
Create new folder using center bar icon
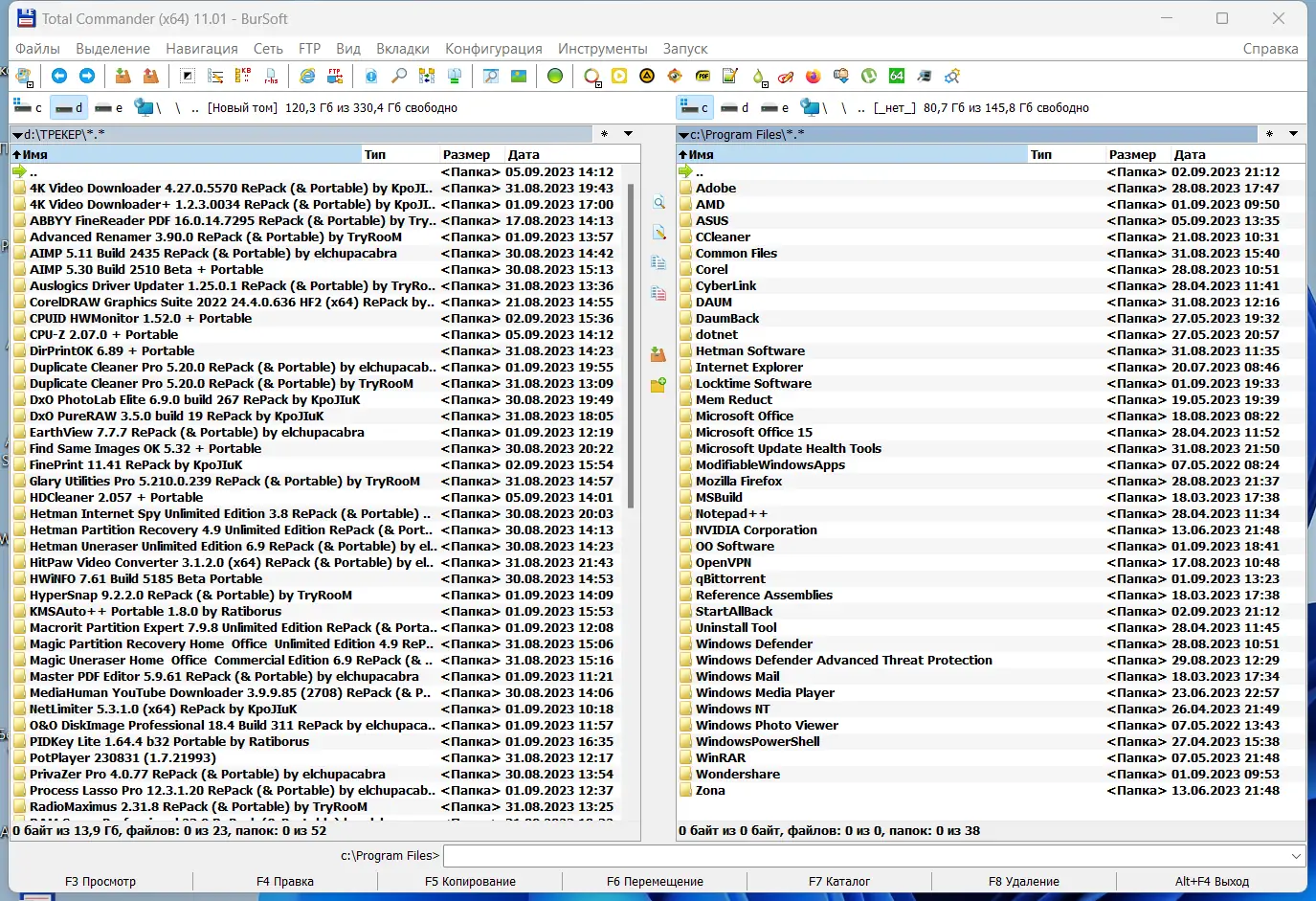coord(658,385)
